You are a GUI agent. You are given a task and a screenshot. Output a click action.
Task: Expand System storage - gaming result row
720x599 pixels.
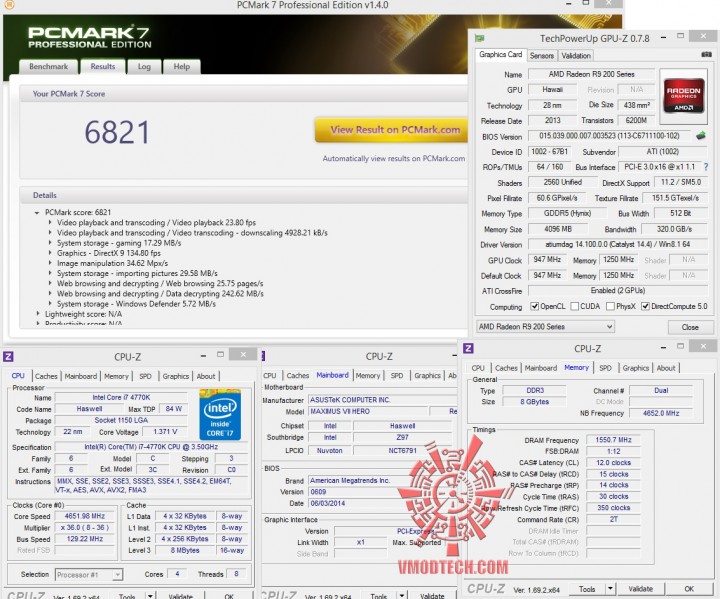click(x=50, y=243)
